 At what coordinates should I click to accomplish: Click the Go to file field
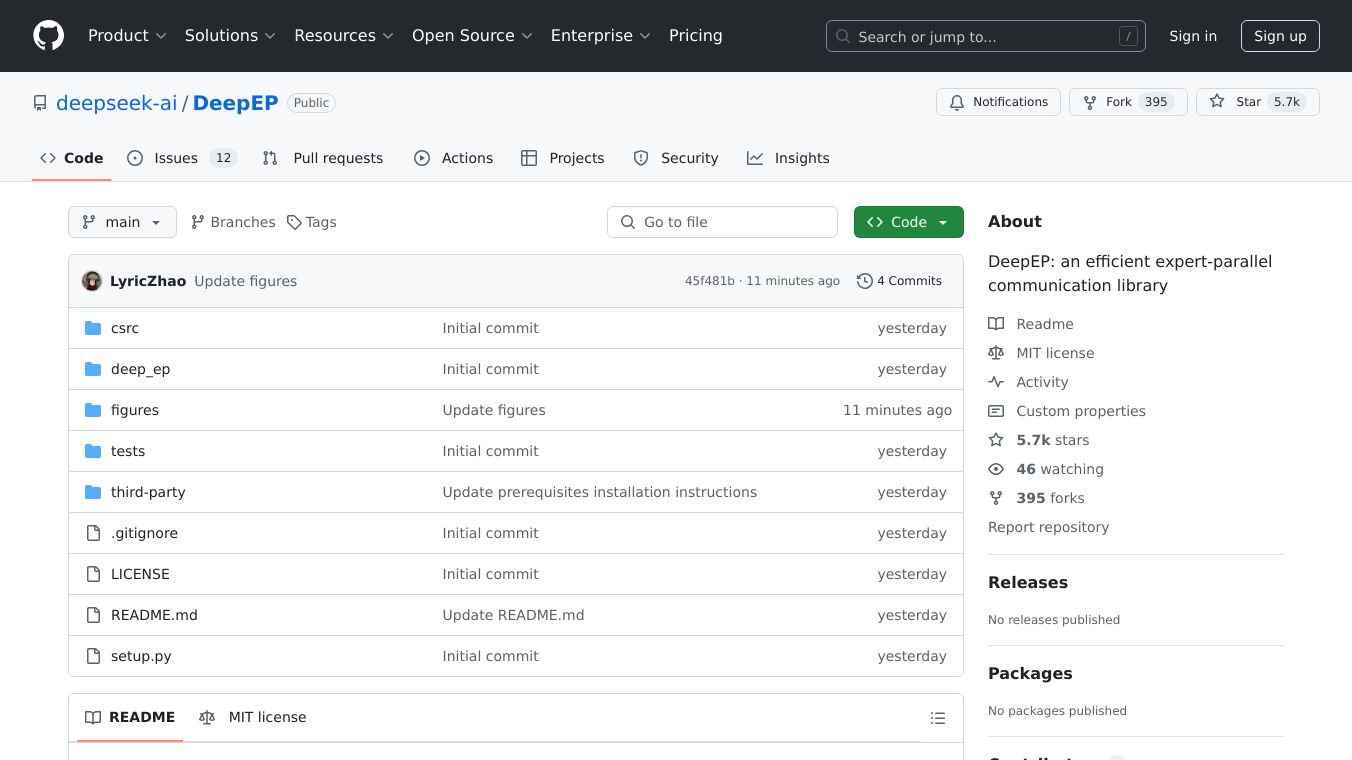pyautogui.click(x=722, y=222)
